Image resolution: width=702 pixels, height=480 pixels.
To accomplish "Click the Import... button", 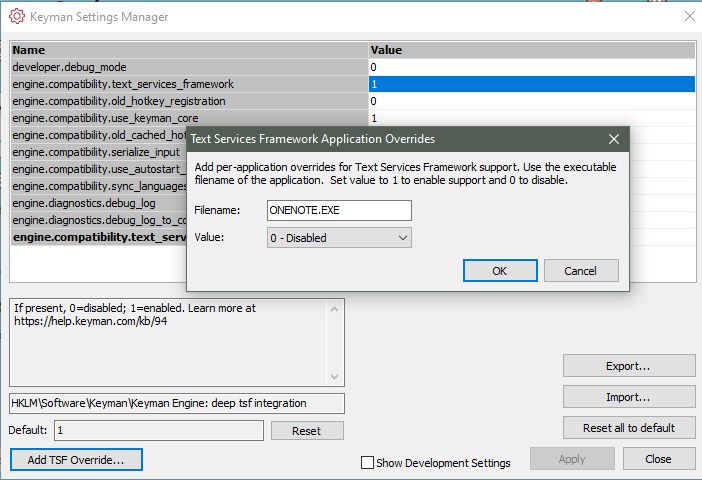I will click(629, 397).
